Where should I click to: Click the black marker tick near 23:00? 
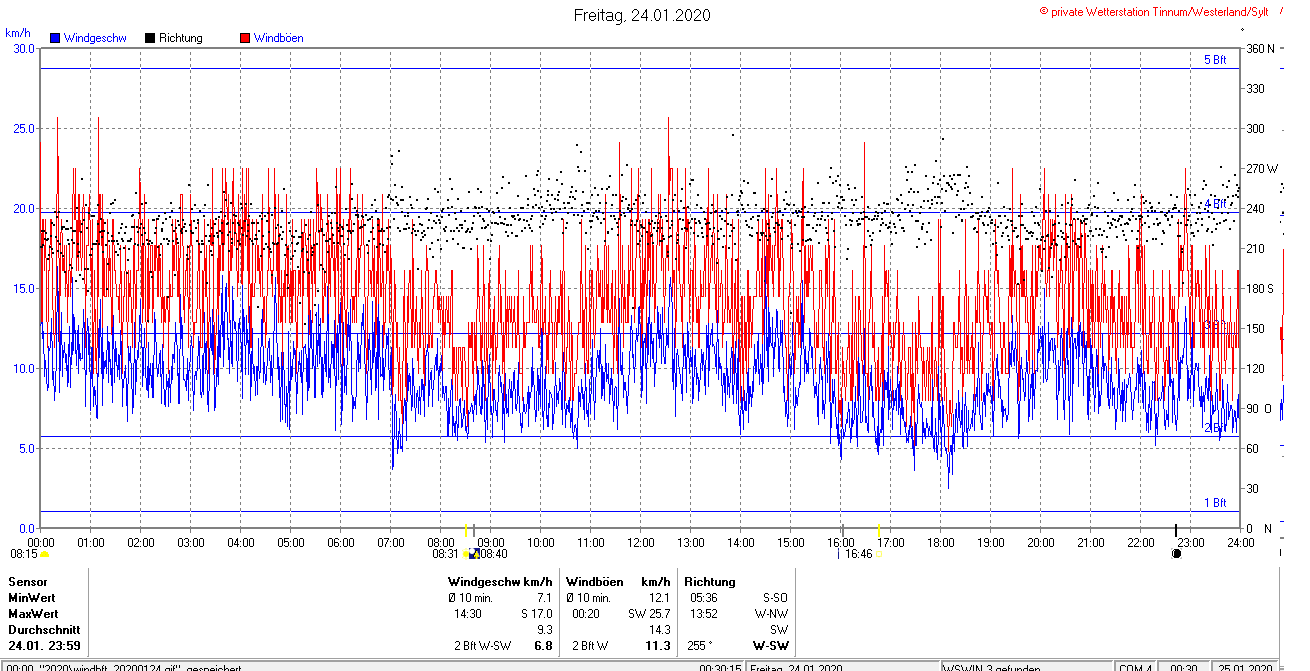pos(1176,529)
